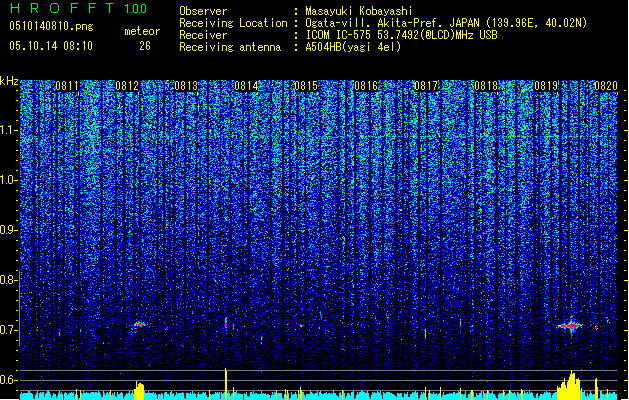This screenshot has width=629, height=400.
Task: Click the Receiving Location label
Action: (x=233, y=23)
